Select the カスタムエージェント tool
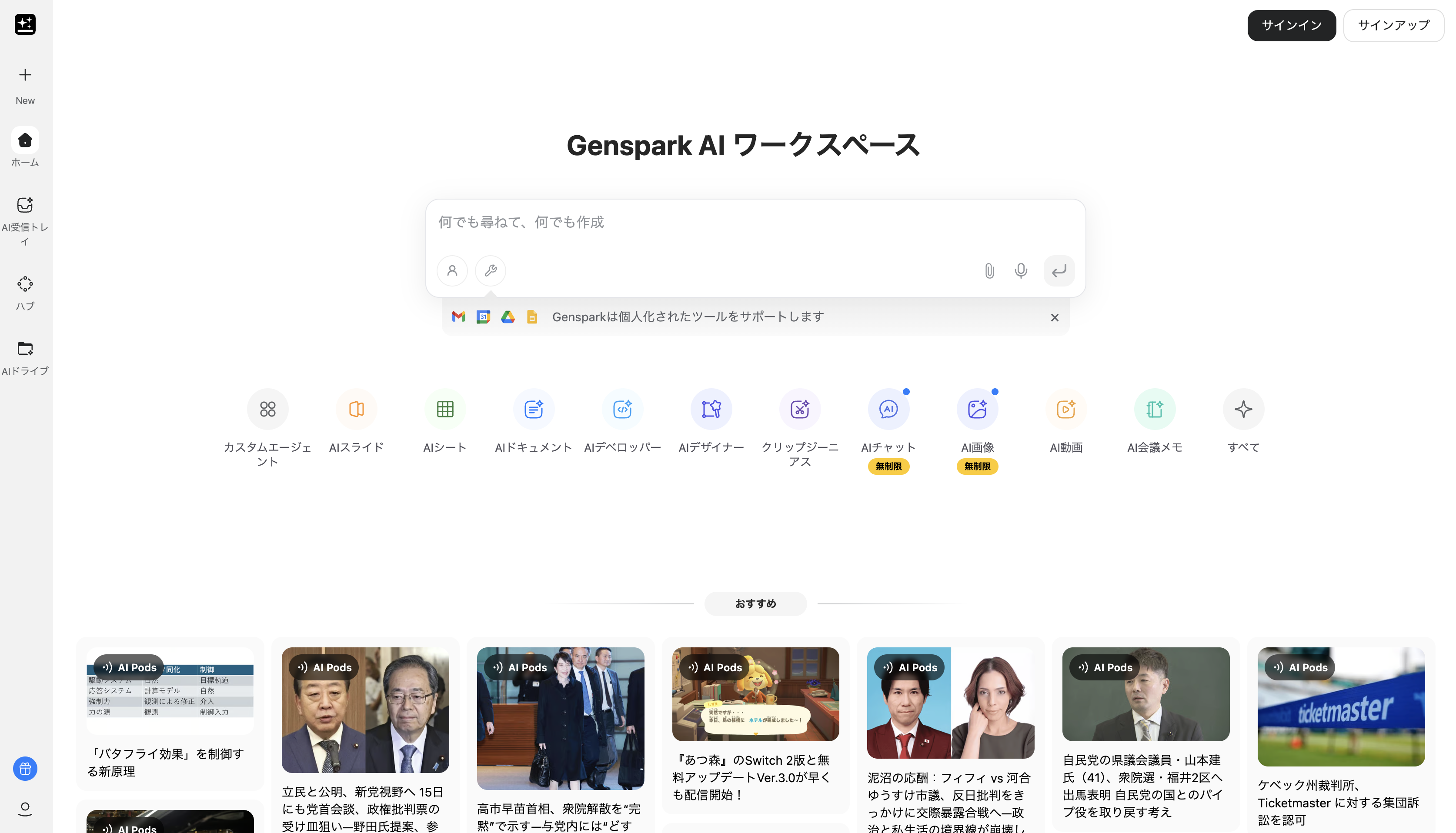 [x=267, y=409]
